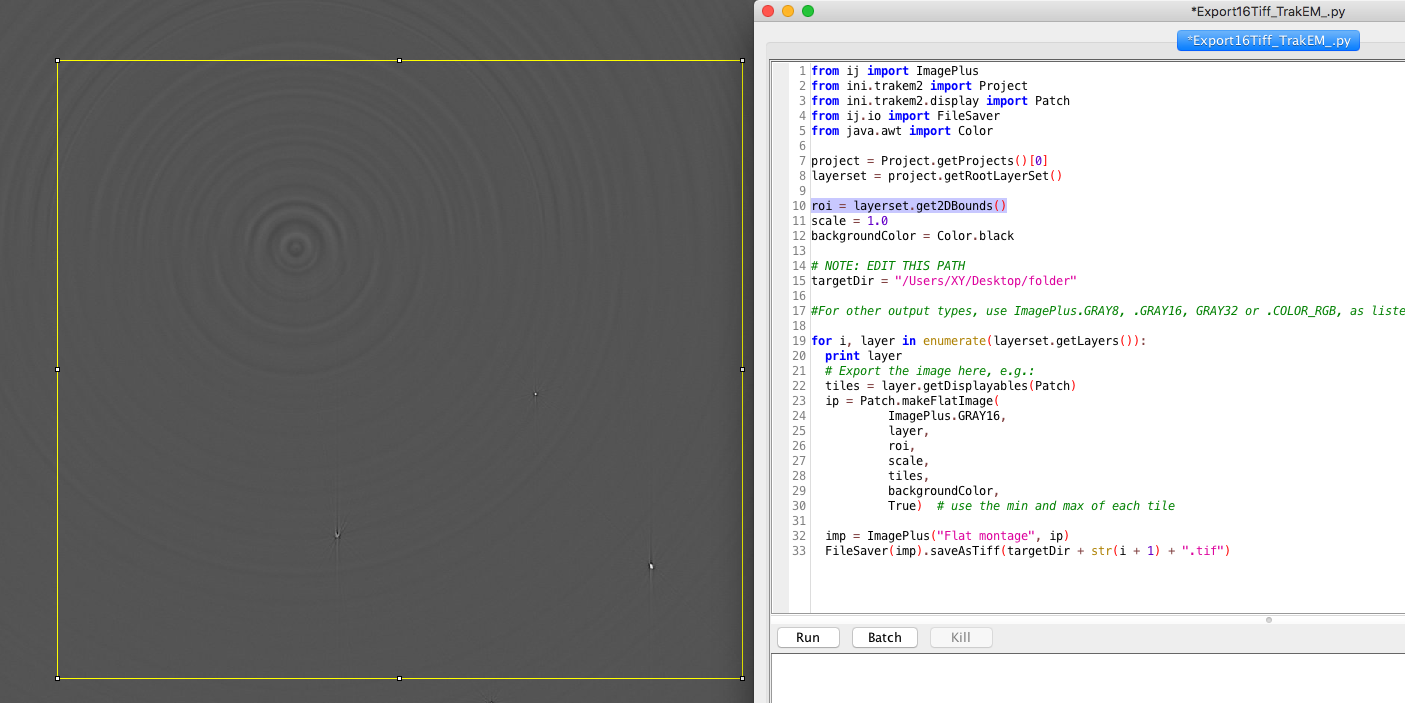Click the bottom-right corner handle of the selection

(741, 678)
